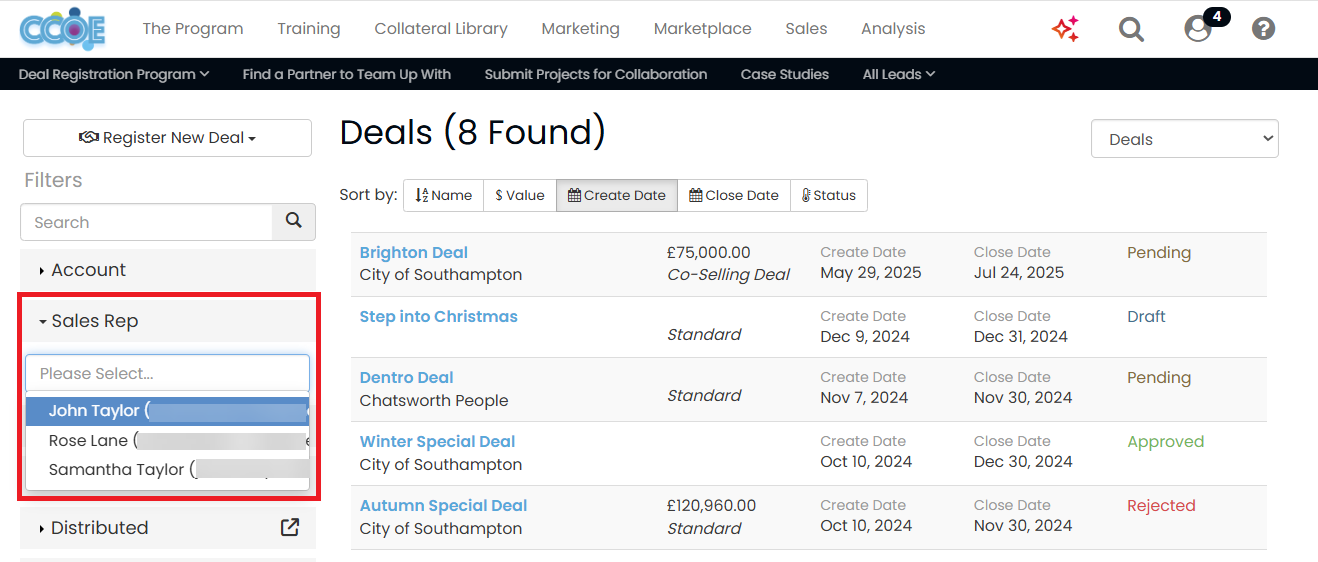Go to Collateral Library
The height and width of the screenshot is (562, 1318).
[441, 29]
